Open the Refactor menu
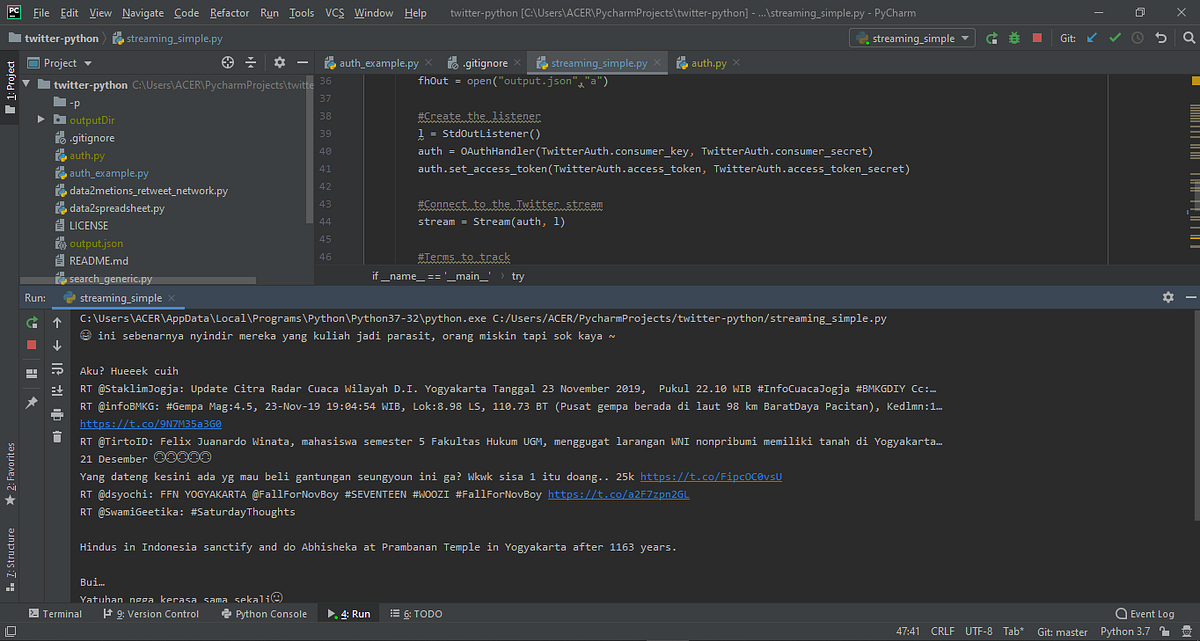Viewport: 1200px width, 641px height. 229,13
